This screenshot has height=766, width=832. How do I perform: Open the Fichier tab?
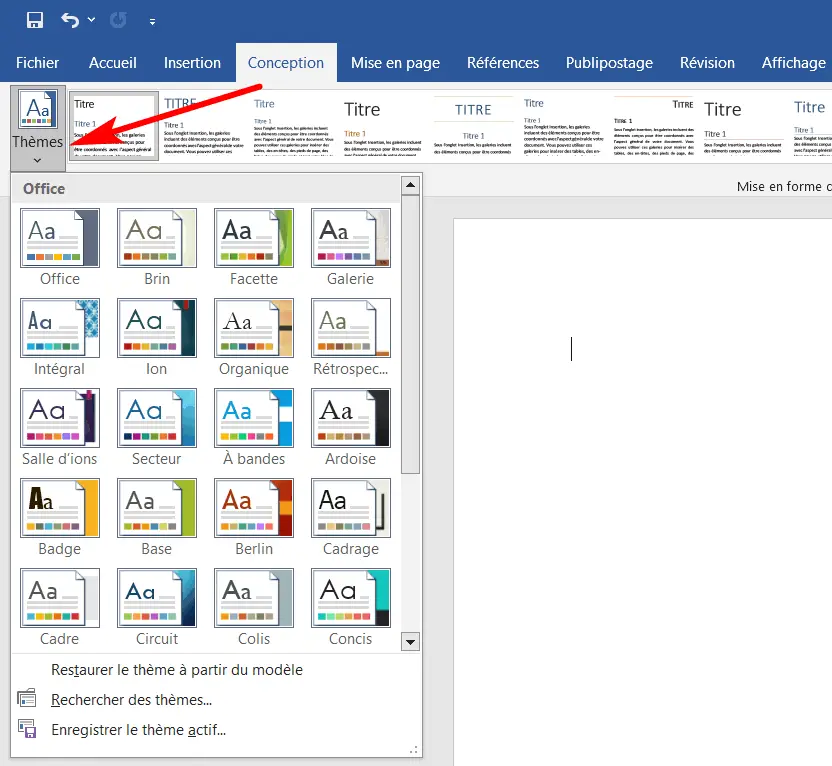pos(37,63)
